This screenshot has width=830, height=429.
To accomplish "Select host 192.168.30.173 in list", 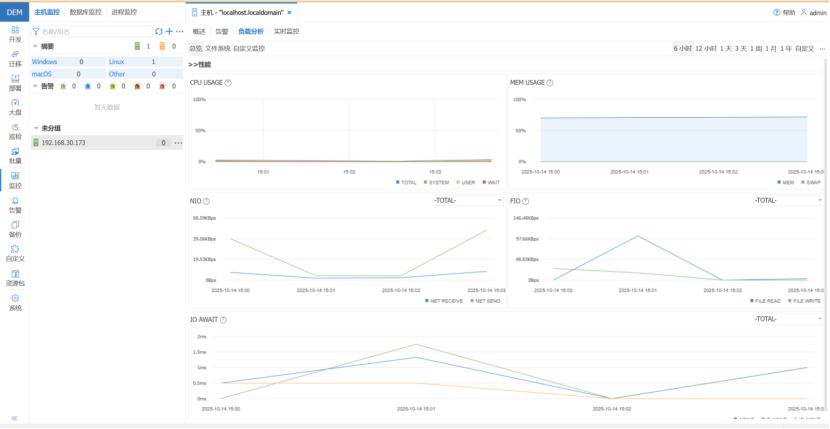I will click(x=107, y=142).
